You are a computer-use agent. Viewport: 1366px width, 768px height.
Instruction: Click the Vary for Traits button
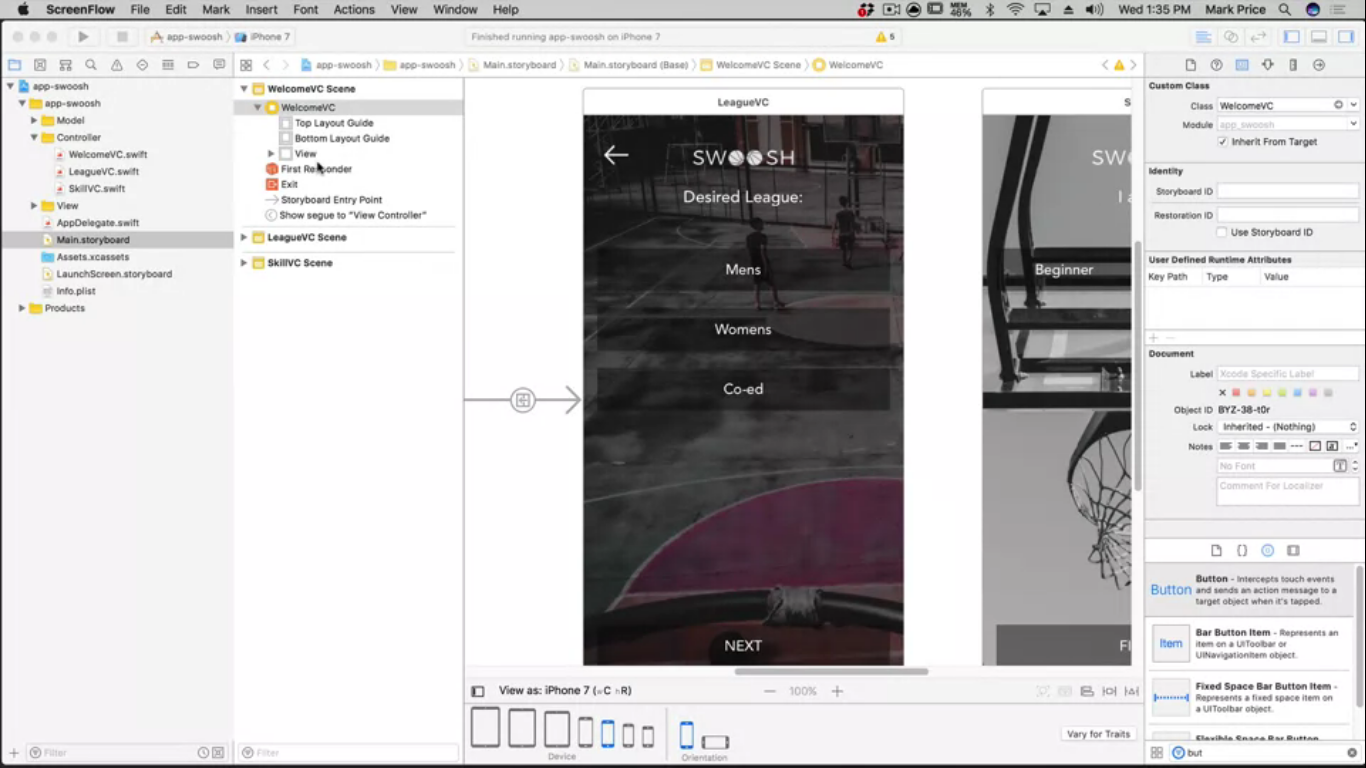pos(1098,734)
